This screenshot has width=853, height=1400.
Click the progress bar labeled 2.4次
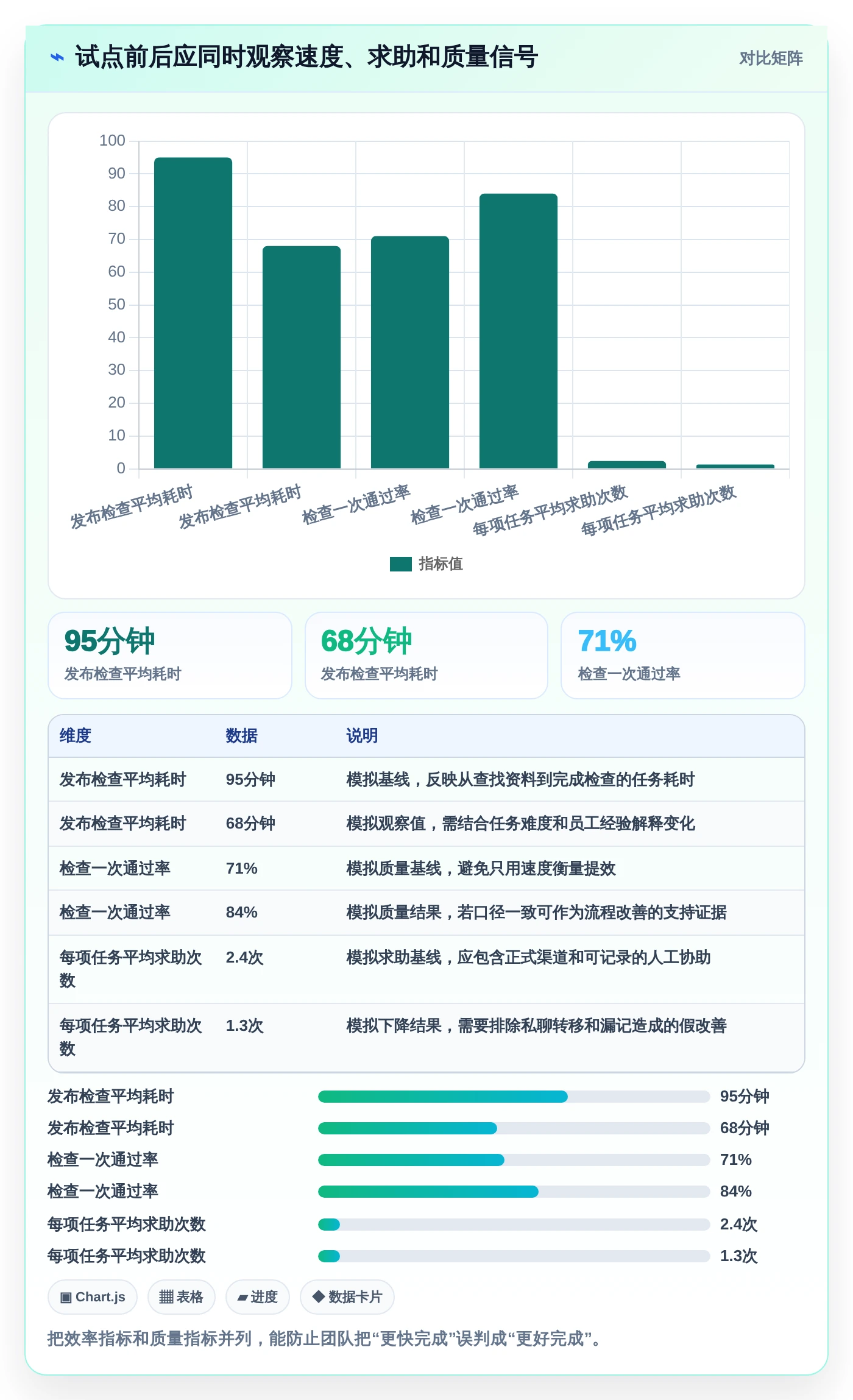pyautogui.click(x=514, y=1225)
